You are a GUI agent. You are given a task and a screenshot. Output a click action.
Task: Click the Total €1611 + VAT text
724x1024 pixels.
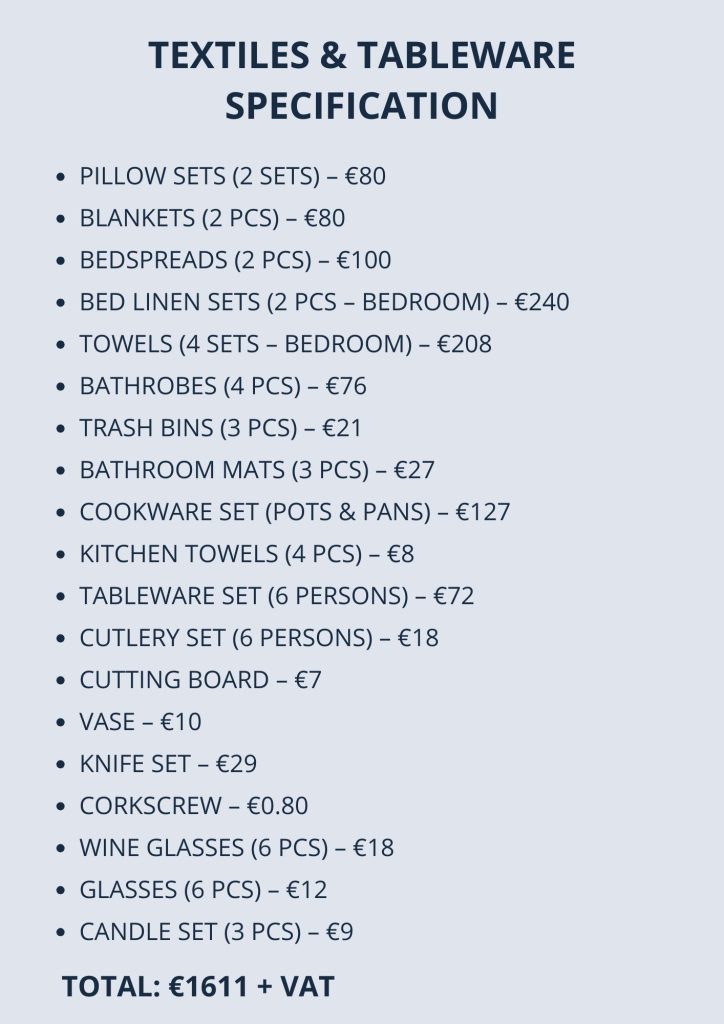pos(198,987)
